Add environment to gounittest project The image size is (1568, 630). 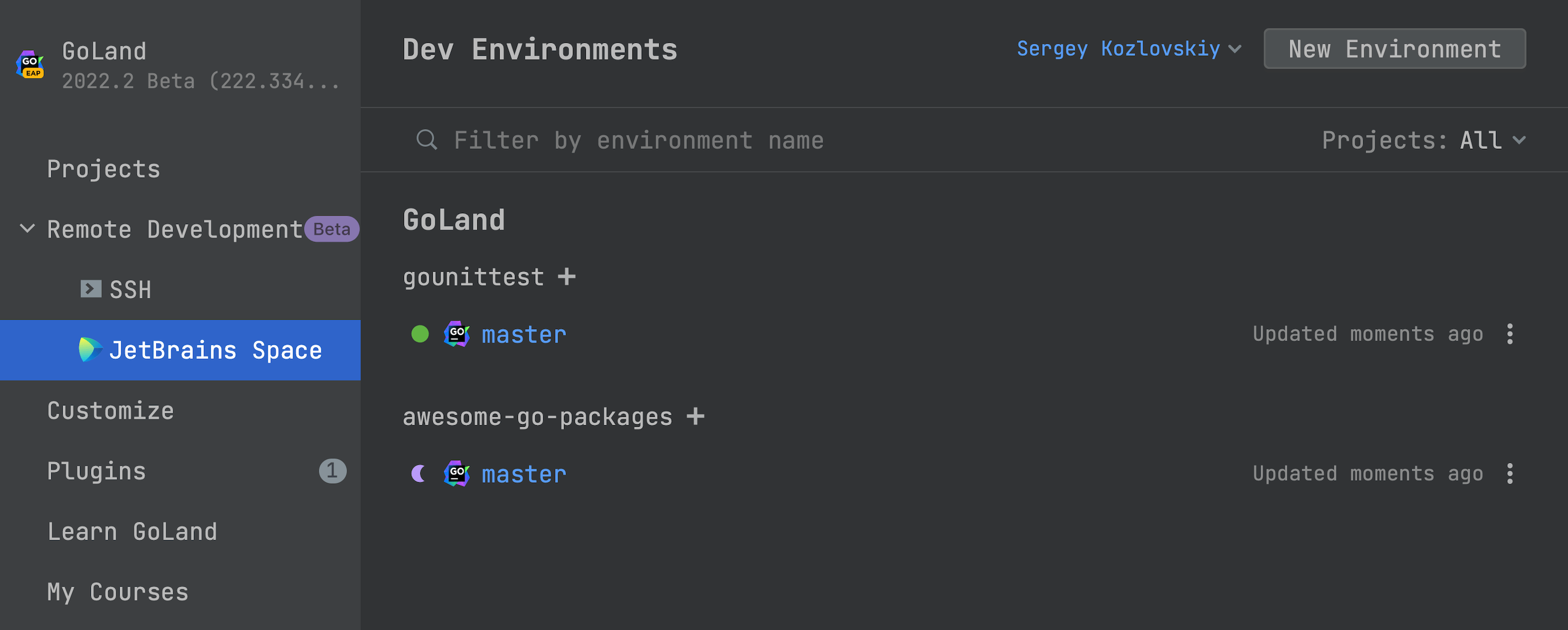click(567, 277)
